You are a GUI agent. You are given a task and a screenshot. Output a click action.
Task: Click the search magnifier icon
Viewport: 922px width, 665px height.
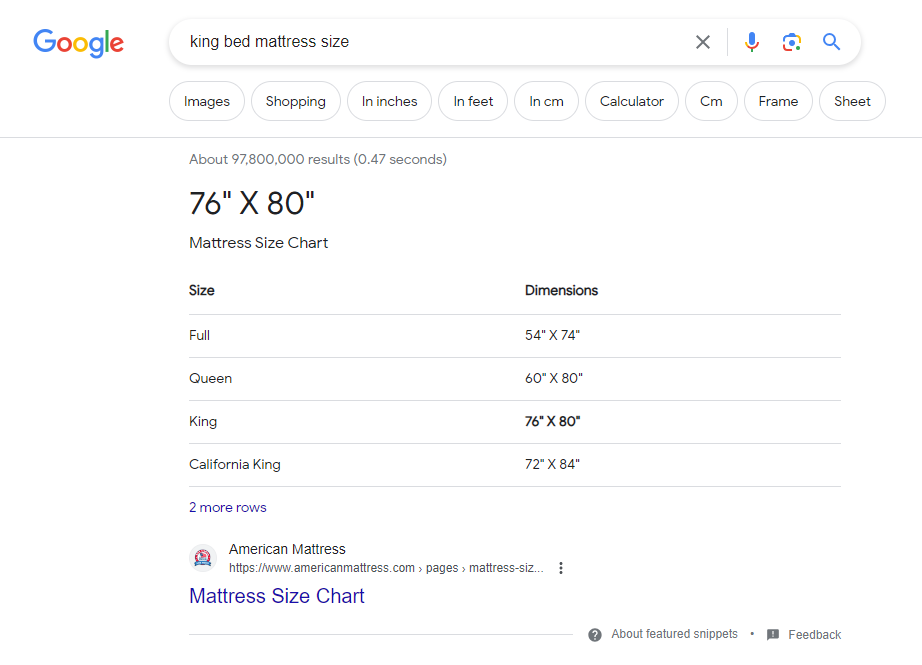(831, 42)
